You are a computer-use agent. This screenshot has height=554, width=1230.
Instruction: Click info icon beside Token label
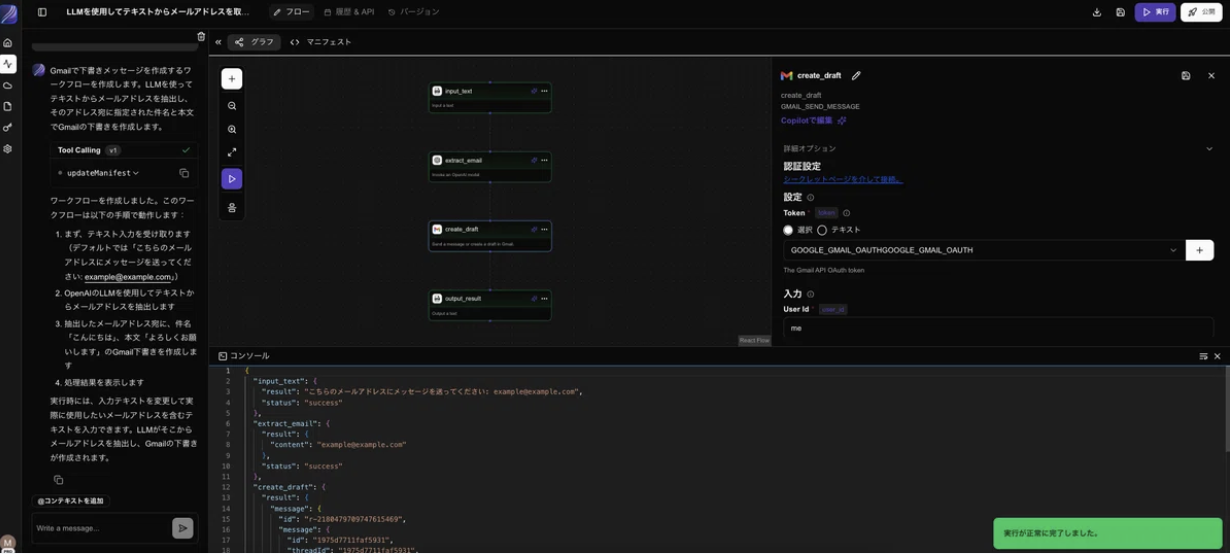coord(846,213)
